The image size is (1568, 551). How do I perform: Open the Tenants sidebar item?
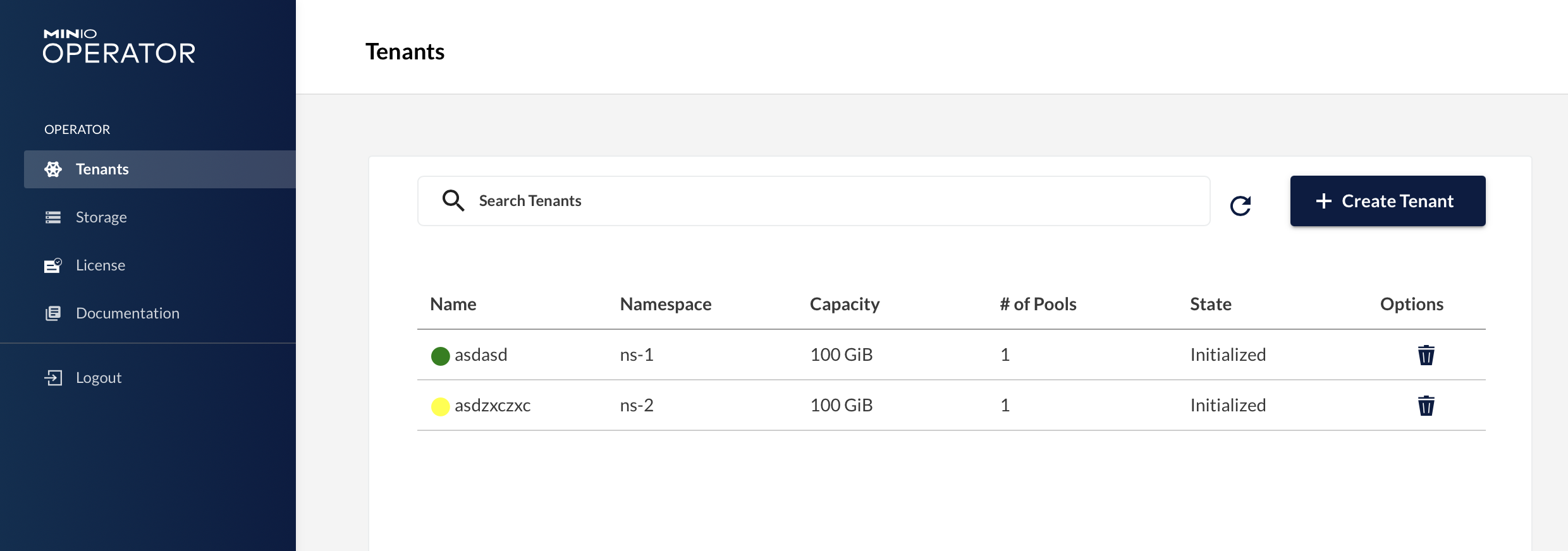(160, 169)
